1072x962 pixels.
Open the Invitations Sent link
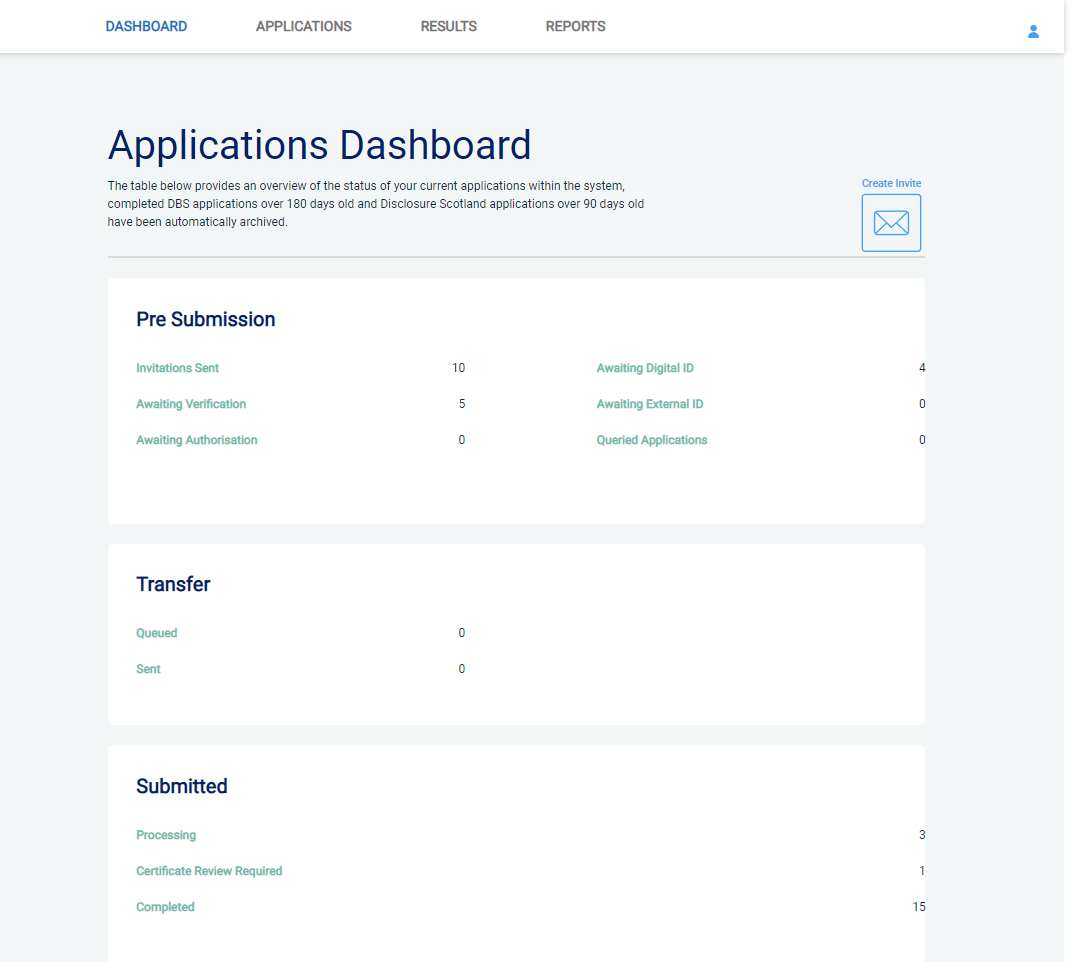(177, 368)
